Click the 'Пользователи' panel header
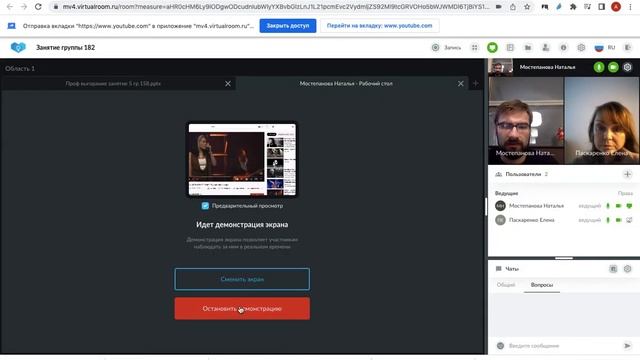The width and height of the screenshot is (640, 360). [523, 174]
